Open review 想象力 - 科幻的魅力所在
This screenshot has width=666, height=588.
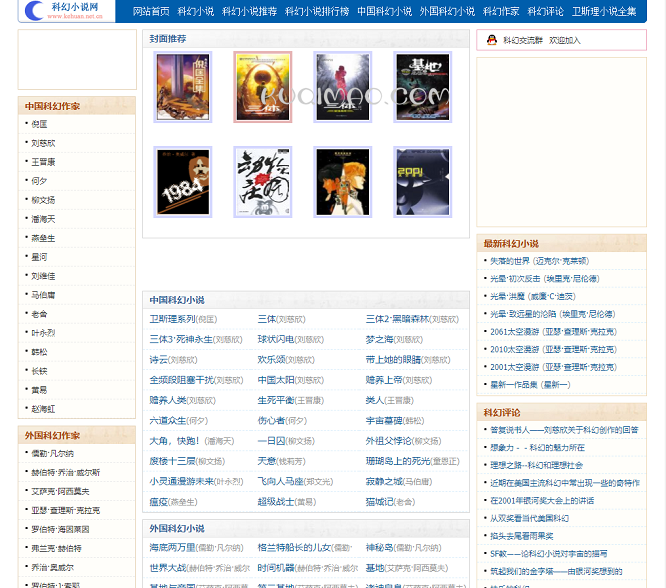(x=537, y=447)
